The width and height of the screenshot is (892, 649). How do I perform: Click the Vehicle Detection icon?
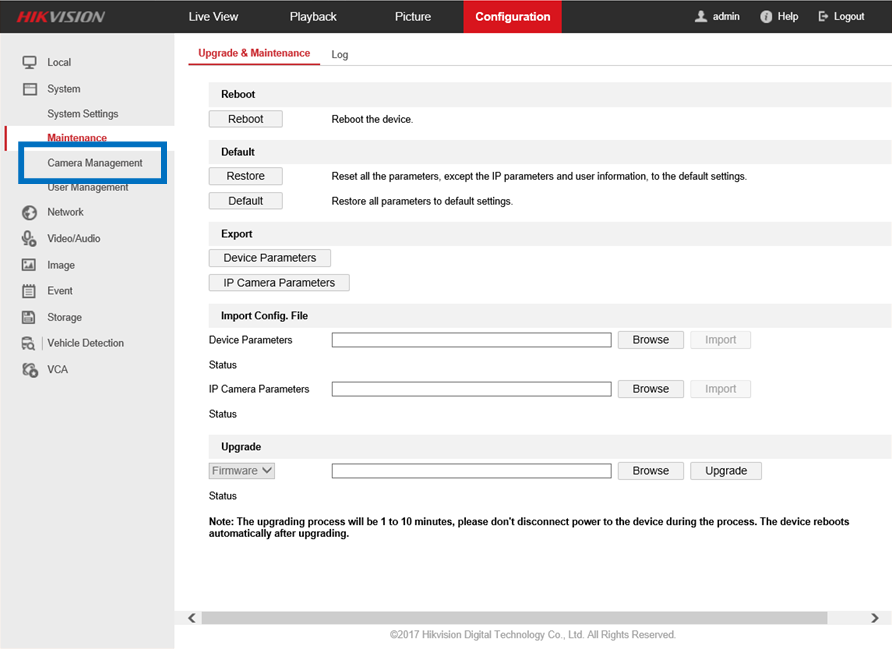29,343
